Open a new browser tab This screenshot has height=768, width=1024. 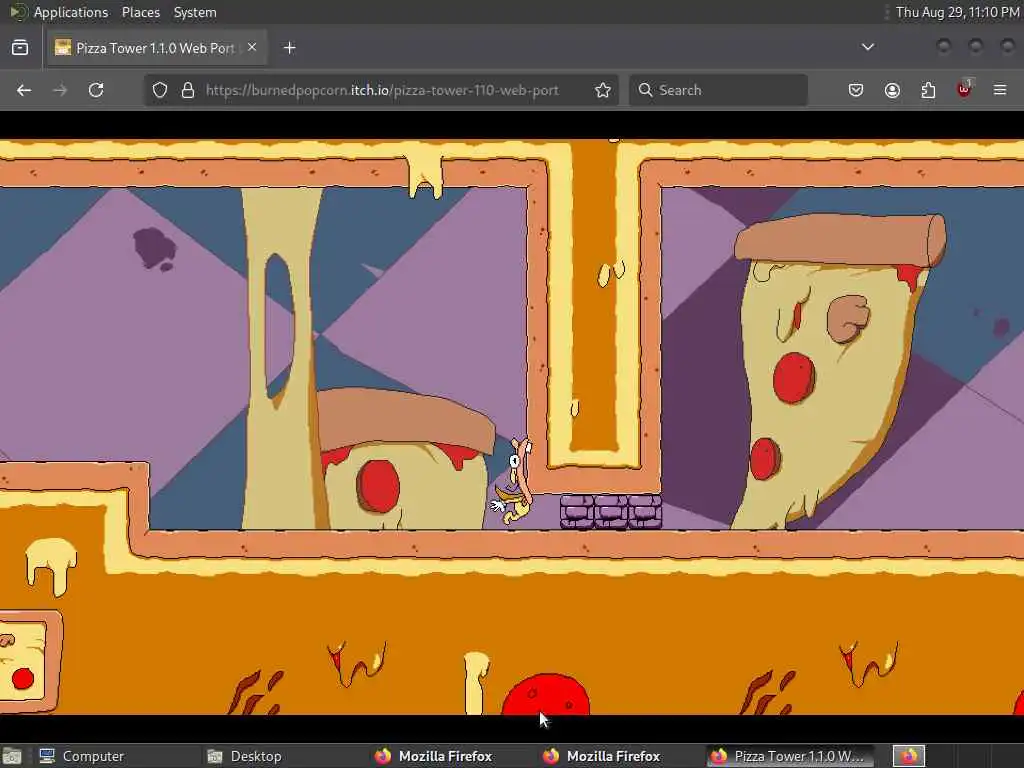(x=289, y=48)
